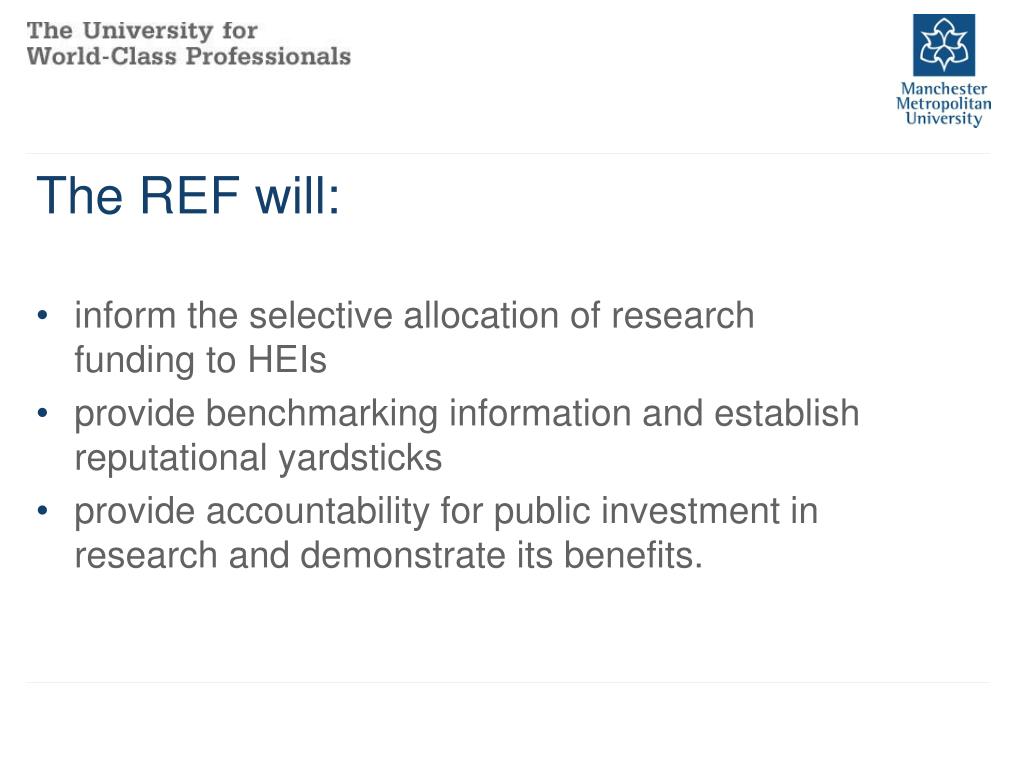The width and height of the screenshot is (1024, 768).
Task: Click 'provide accountability for public investment in' line
Action: 446,511
